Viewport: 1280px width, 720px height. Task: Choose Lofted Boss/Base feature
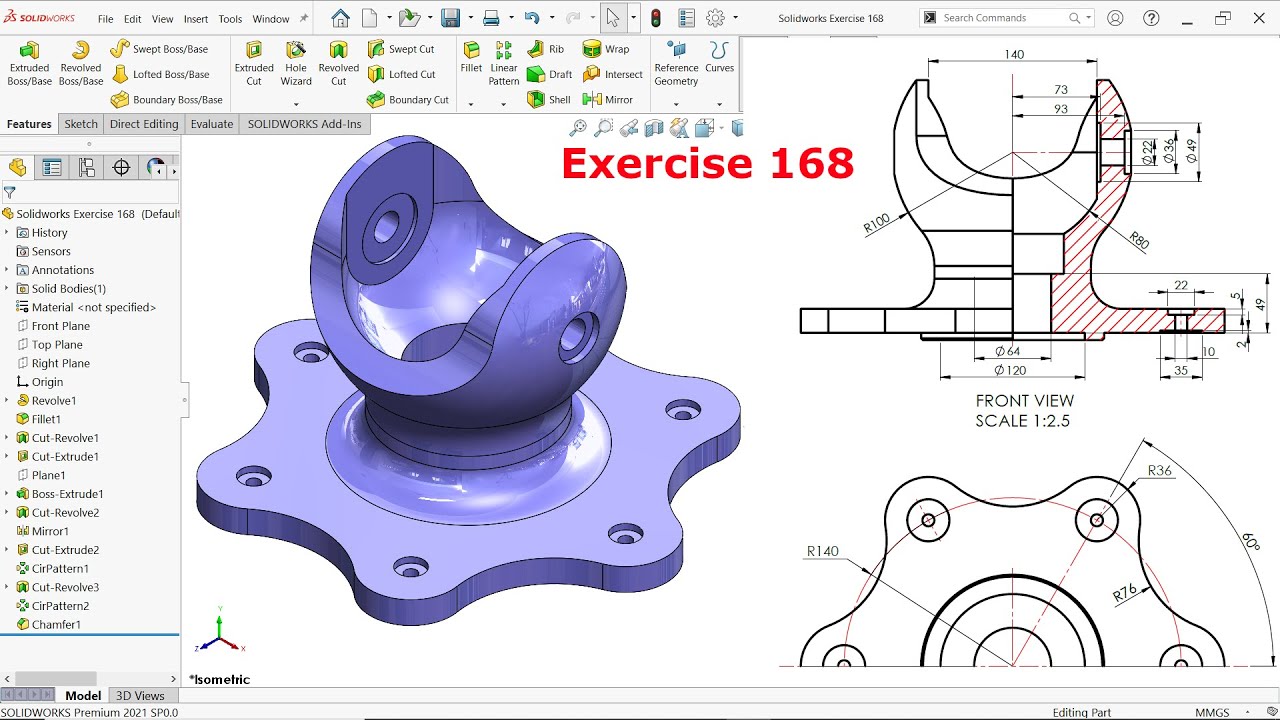[160, 74]
